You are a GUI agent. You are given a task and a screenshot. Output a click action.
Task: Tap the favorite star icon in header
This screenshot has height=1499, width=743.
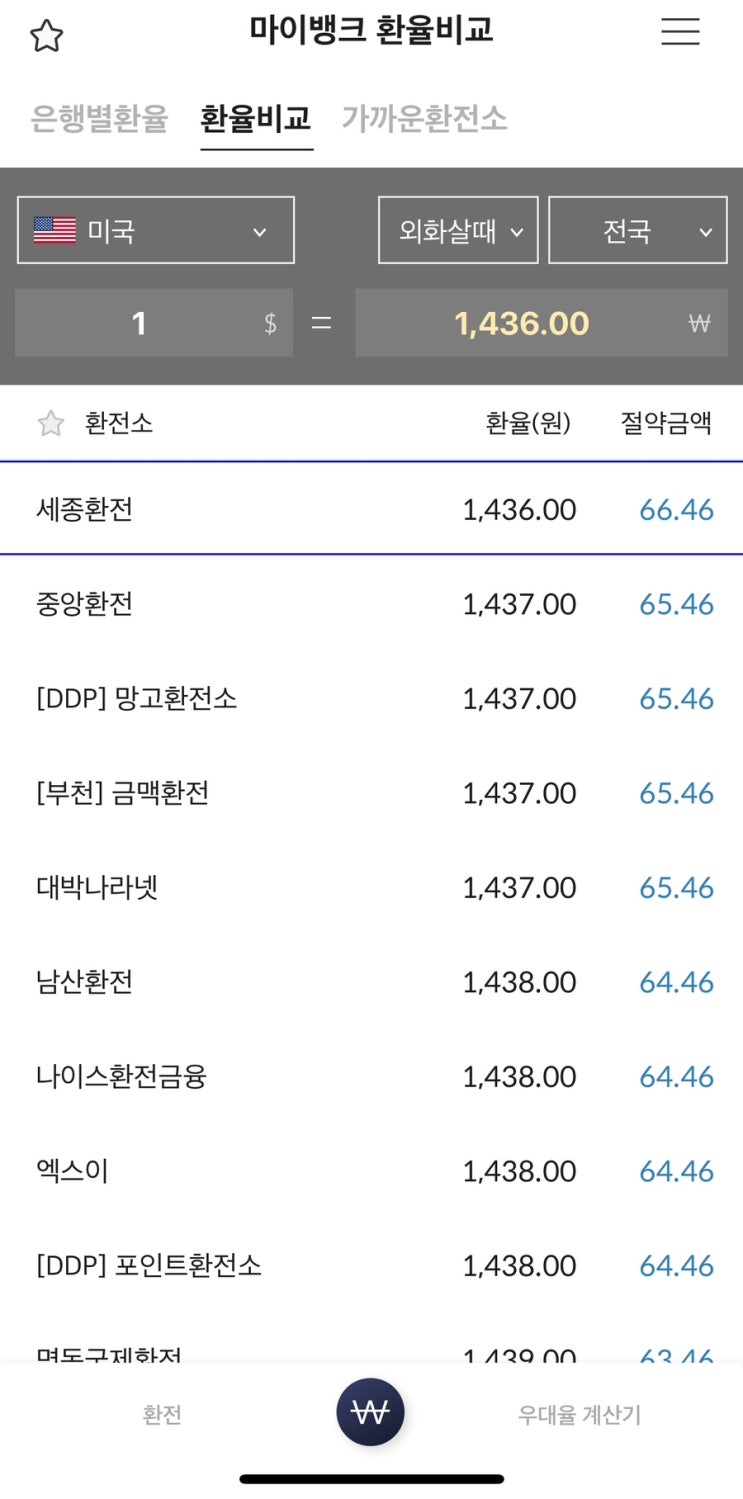coord(46,36)
